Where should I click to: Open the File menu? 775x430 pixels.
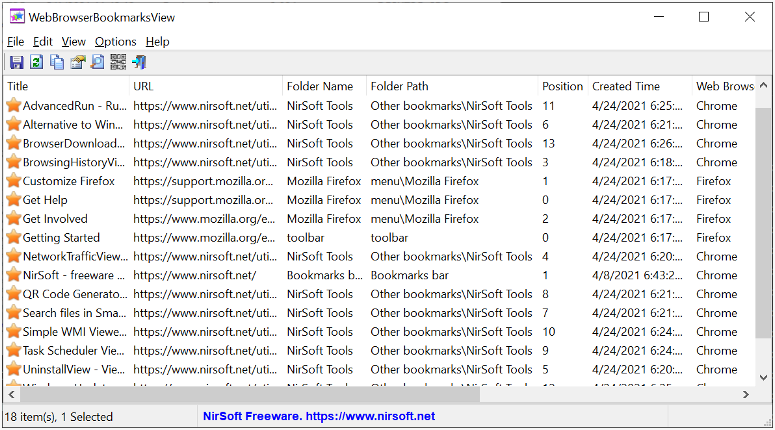(15, 42)
